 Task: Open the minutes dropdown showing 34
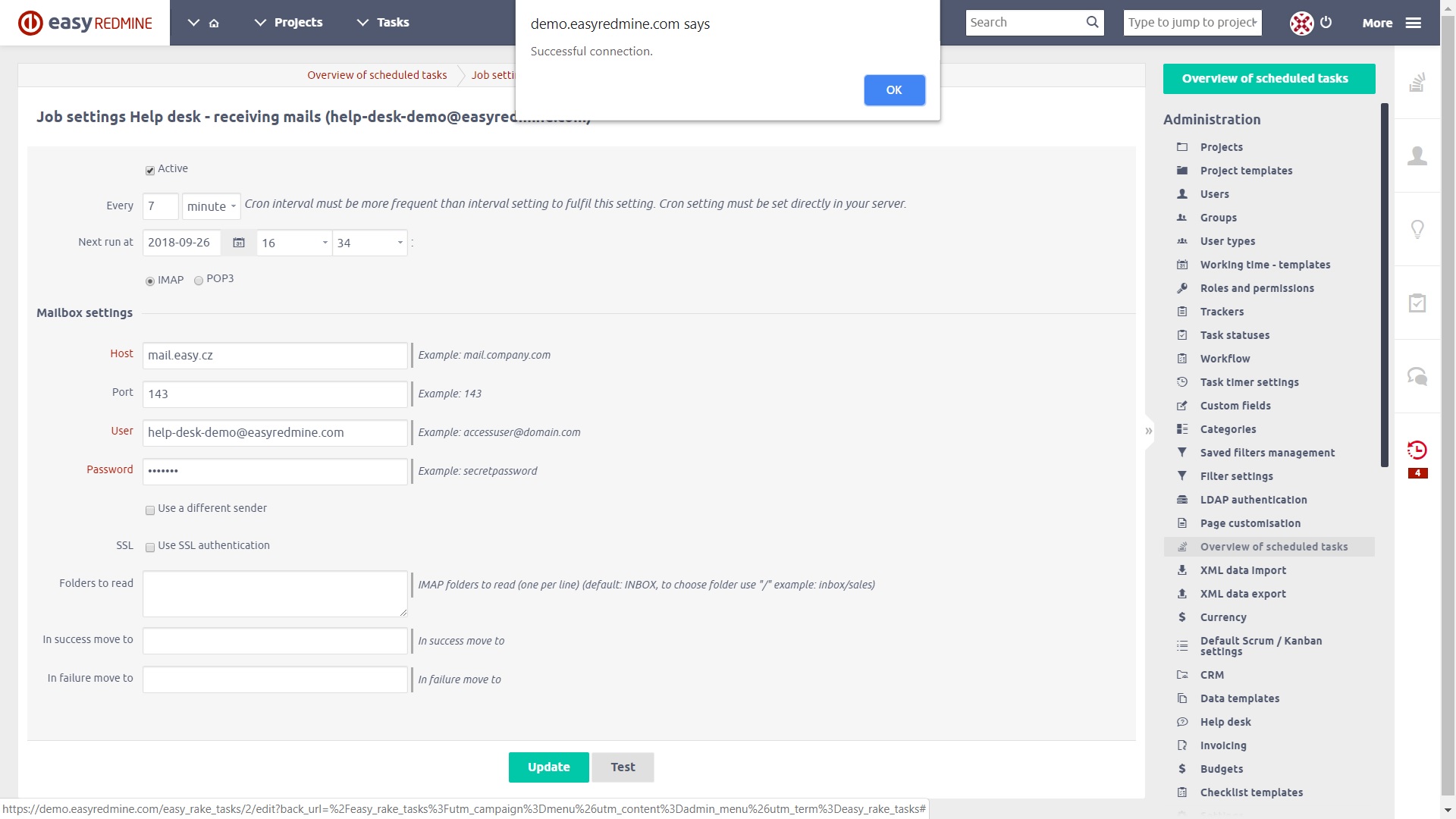click(370, 243)
